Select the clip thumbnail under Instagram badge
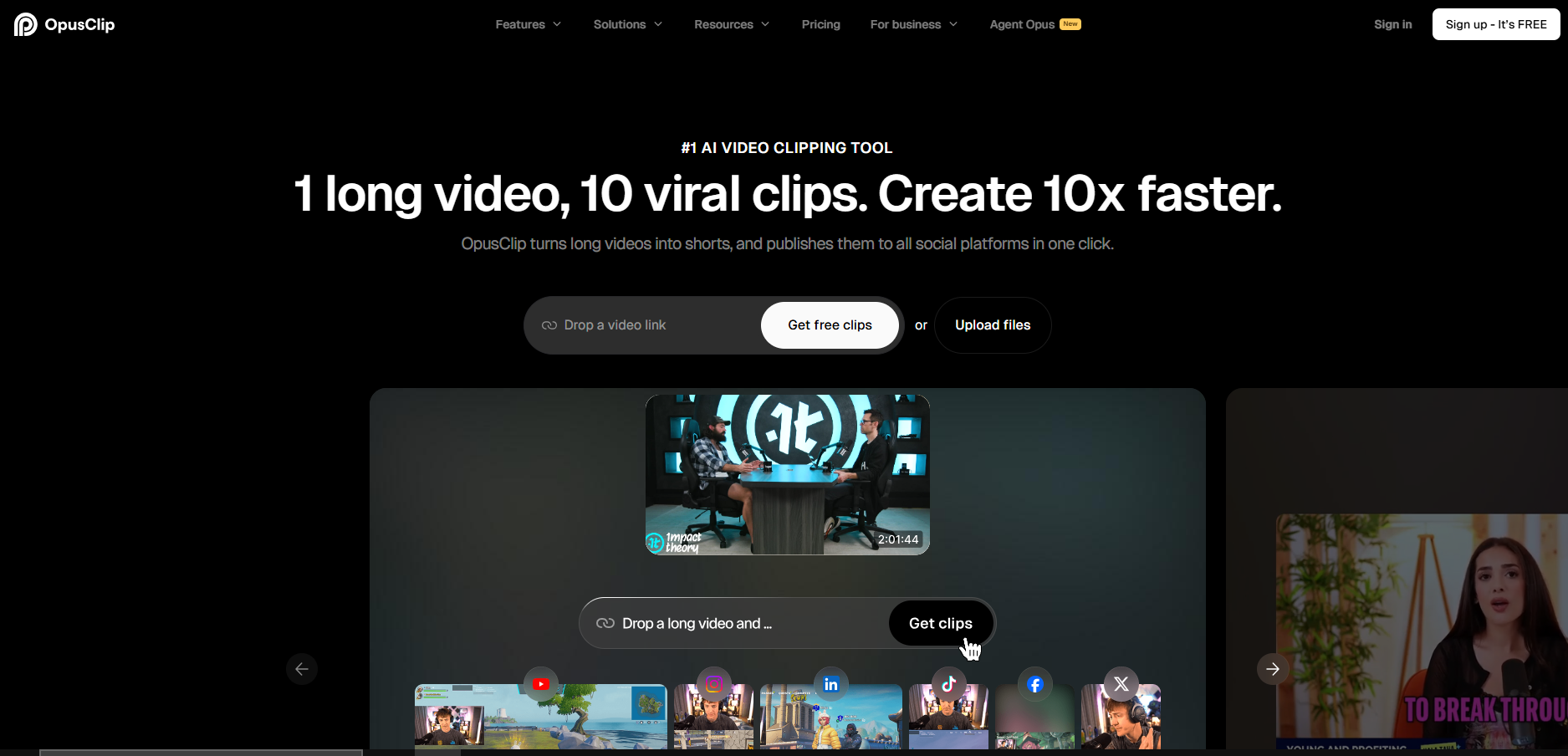Viewport: 1568px width, 756px height. point(714,718)
